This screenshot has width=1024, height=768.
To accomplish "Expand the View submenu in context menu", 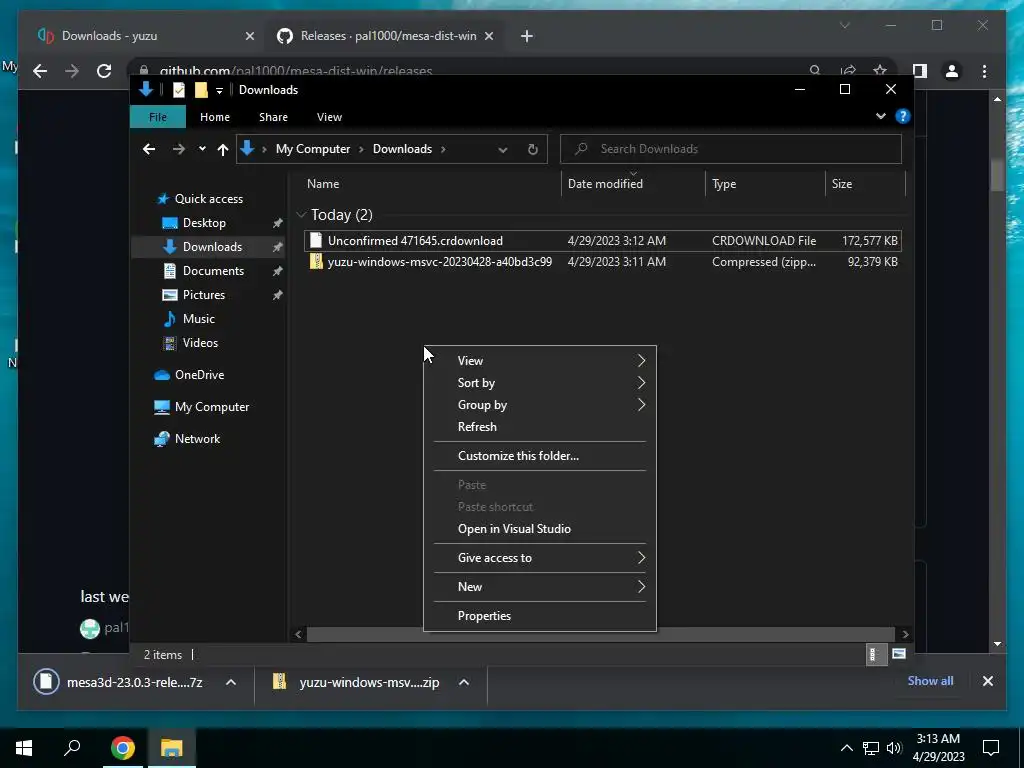I will [540, 360].
